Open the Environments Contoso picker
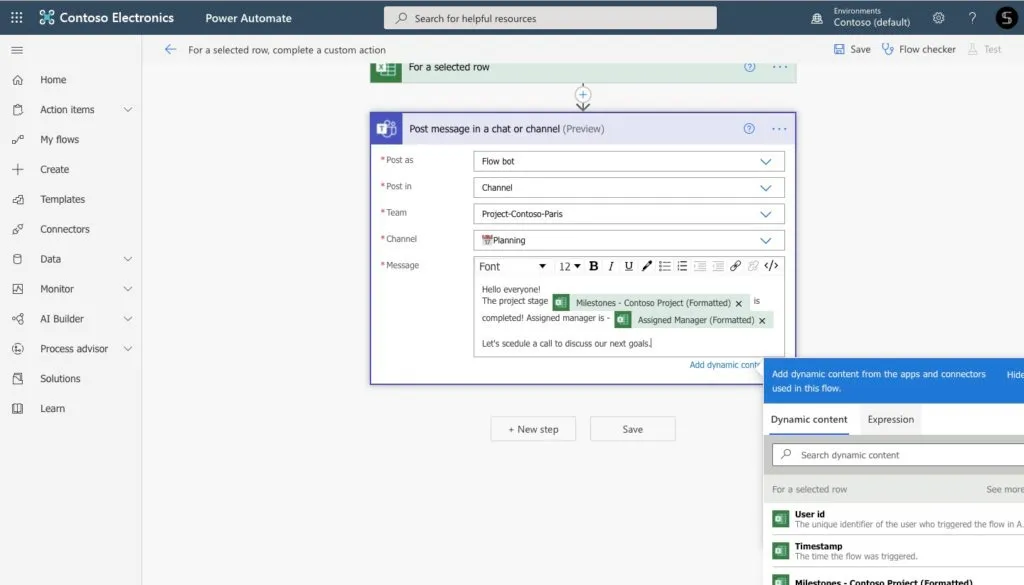 click(861, 18)
